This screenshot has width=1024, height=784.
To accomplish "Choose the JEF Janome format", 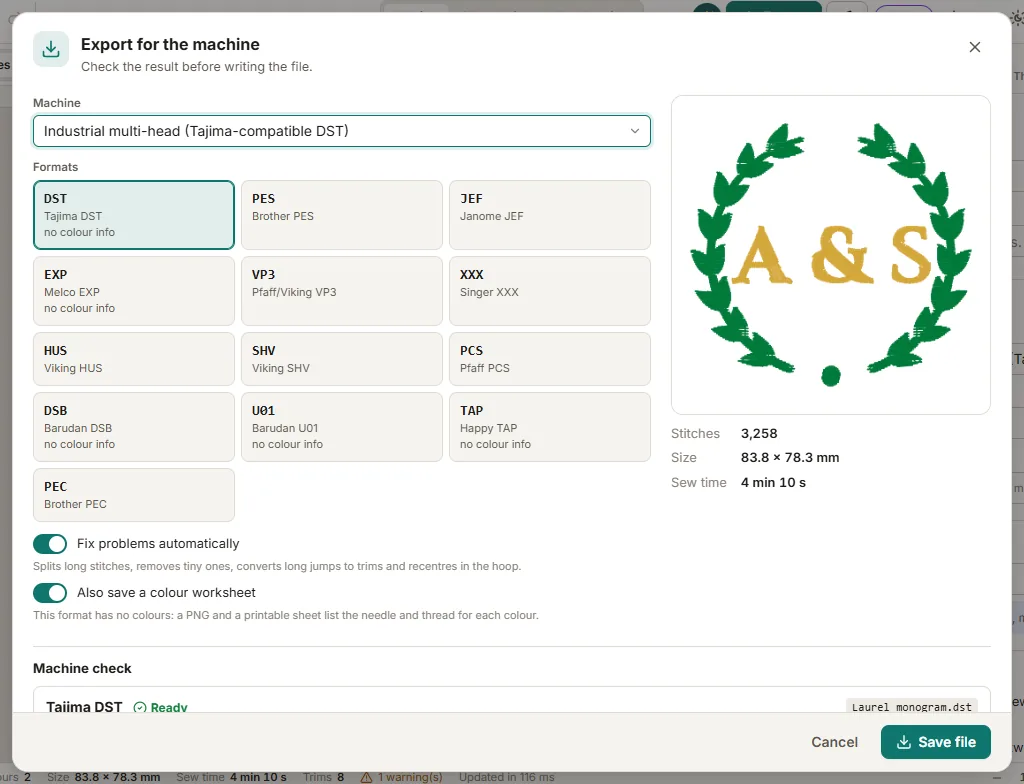I will (x=550, y=215).
